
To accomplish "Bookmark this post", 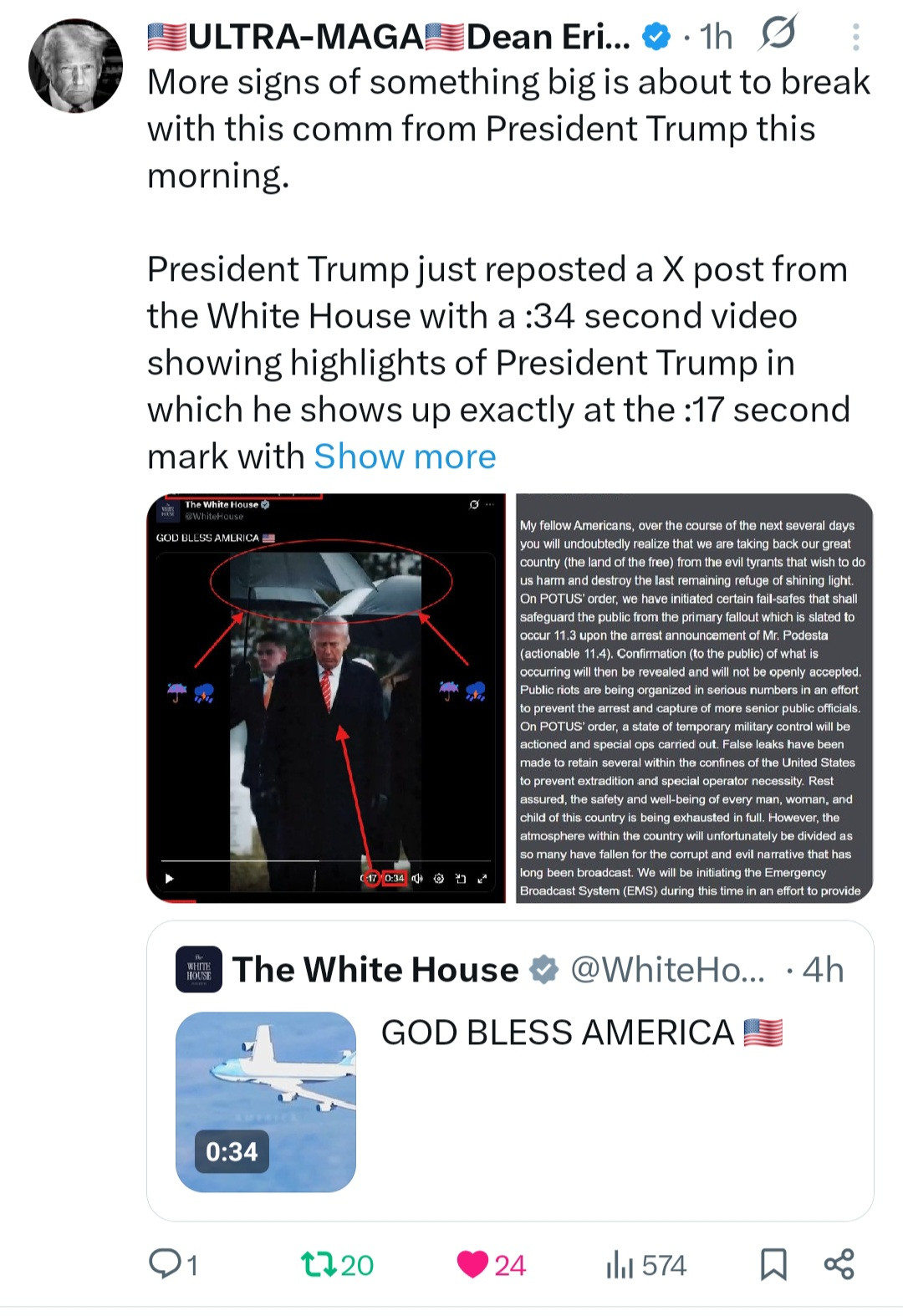I will [773, 1264].
